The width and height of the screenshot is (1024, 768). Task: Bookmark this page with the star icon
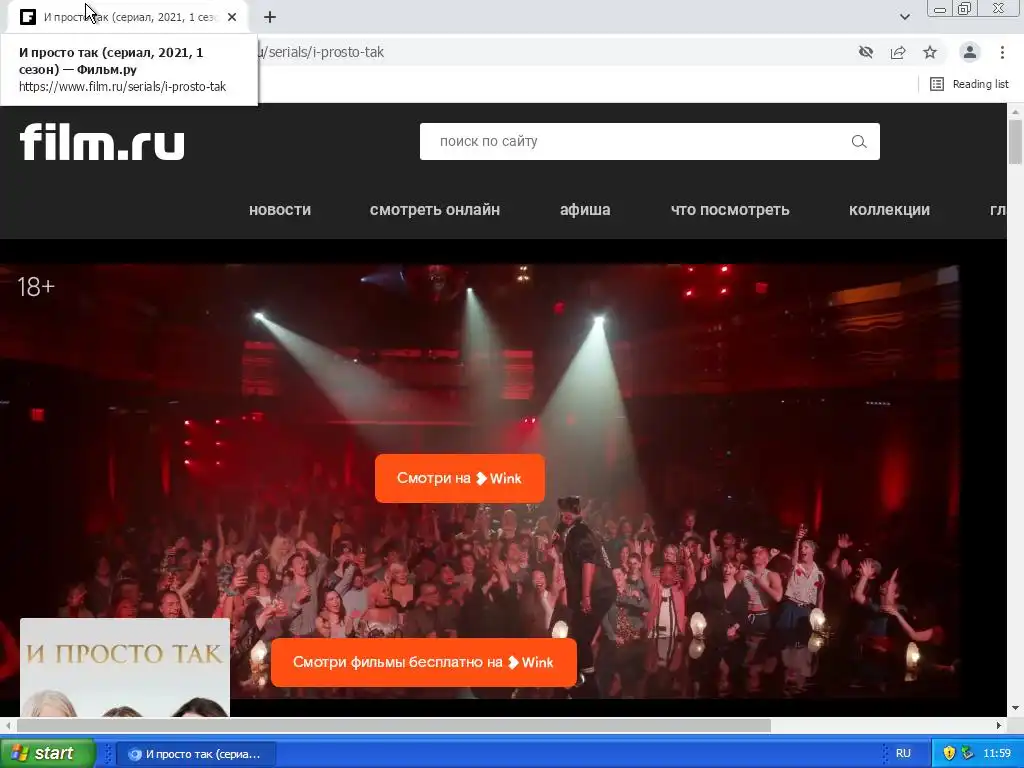coord(930,52)
